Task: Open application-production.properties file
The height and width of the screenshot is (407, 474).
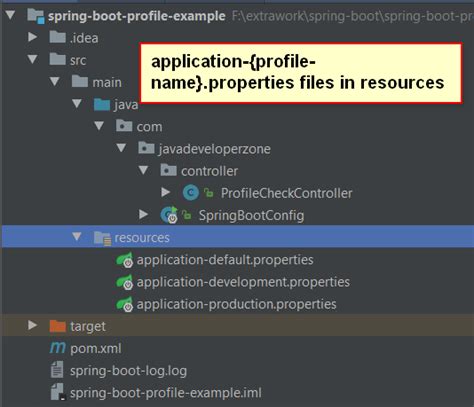Action: pos(237,304)
